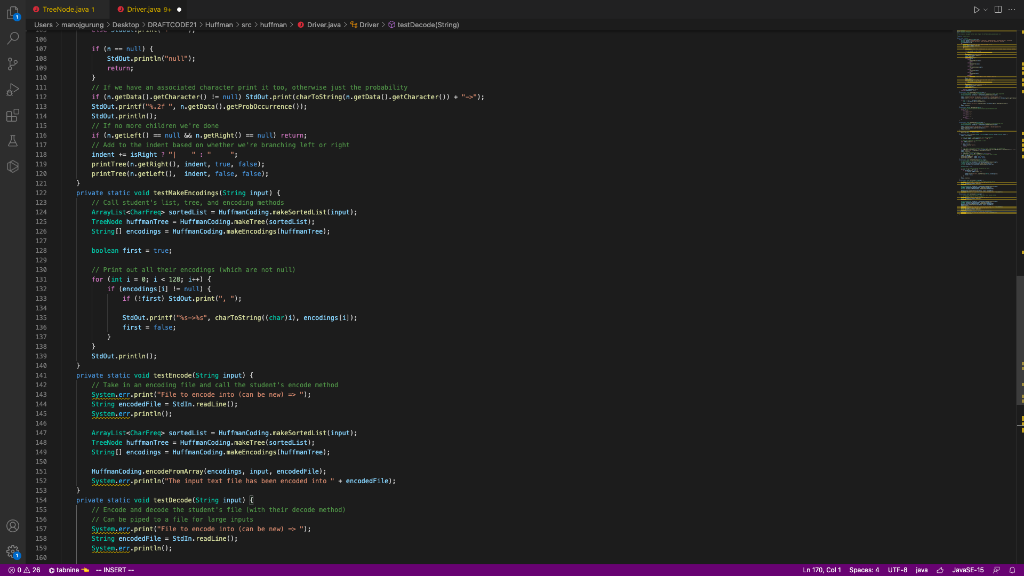Select the java language mode indicator
The width and height of the screenshot is (1024, 576).
[x=921, y=570]
